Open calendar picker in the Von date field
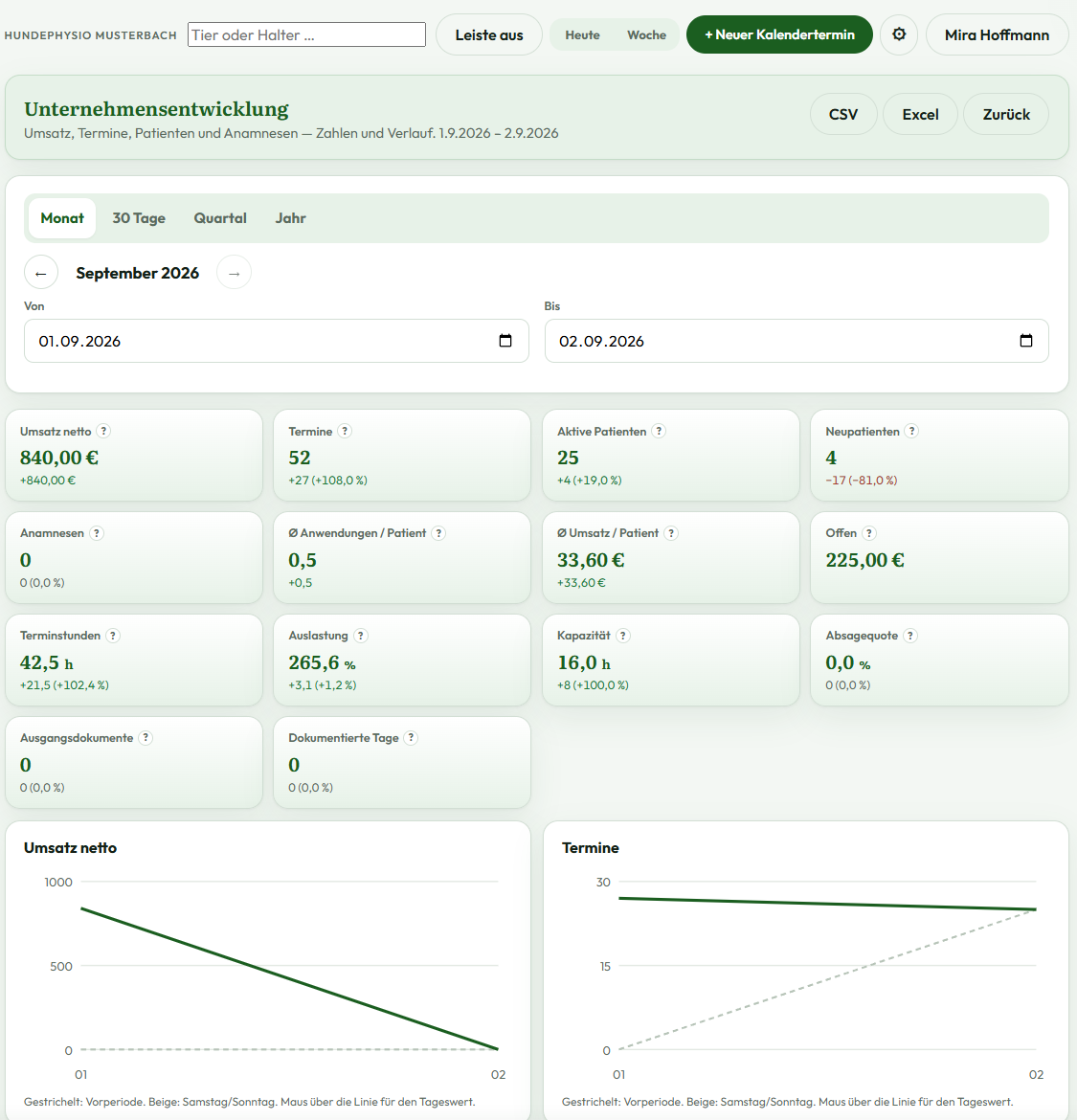The width and height of the screenshot is (1077, 1120). pyautogui.click(x=505, y=341)
